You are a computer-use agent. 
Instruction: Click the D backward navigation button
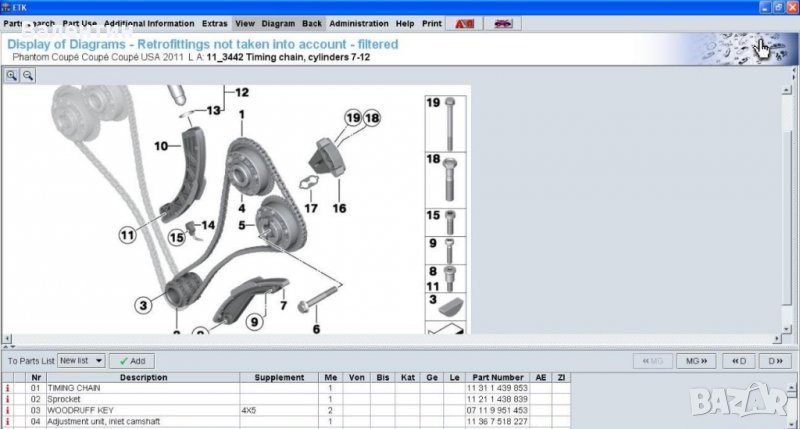click(739, 360)
